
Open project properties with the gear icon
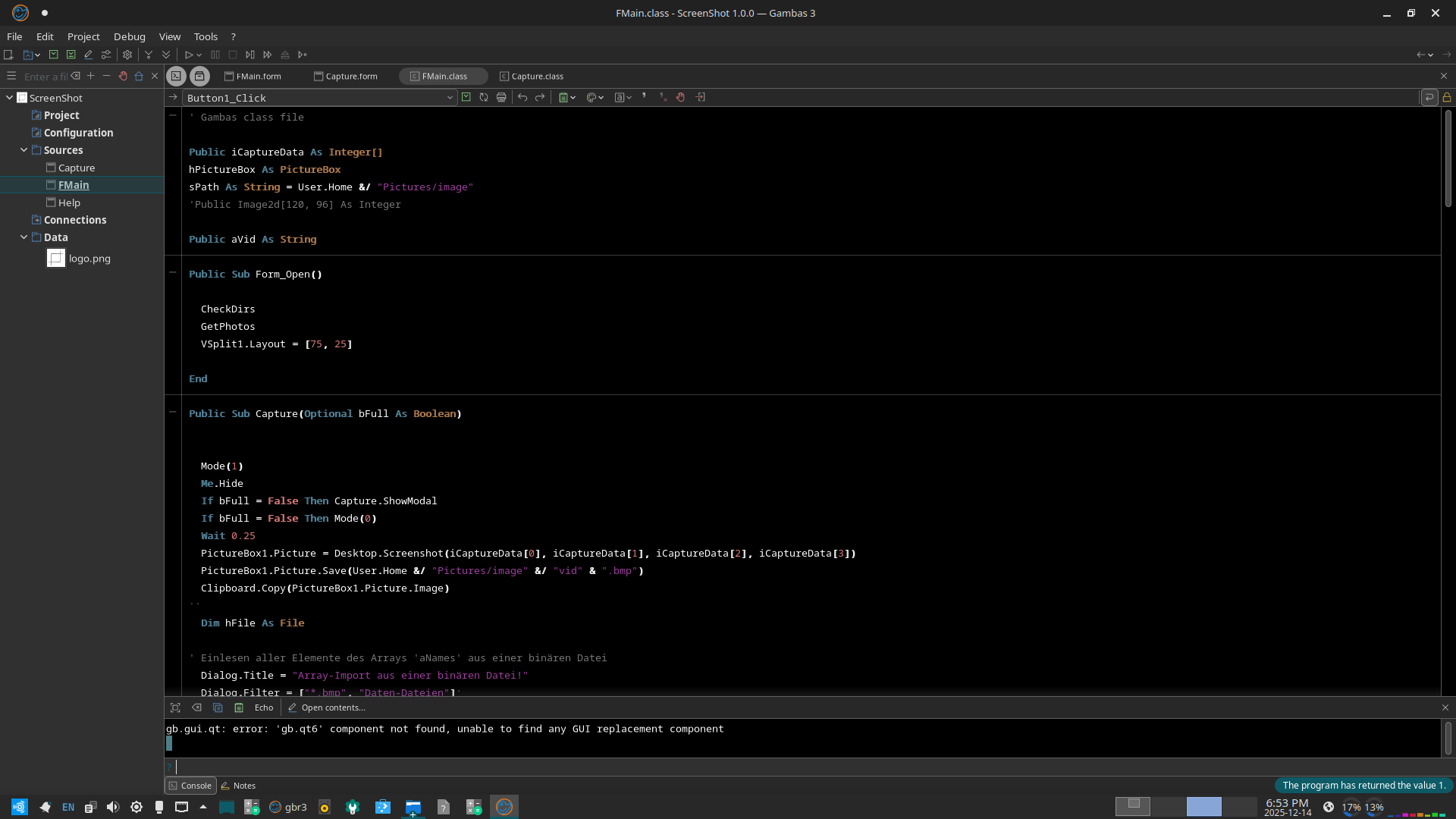(x=127, y=55)
